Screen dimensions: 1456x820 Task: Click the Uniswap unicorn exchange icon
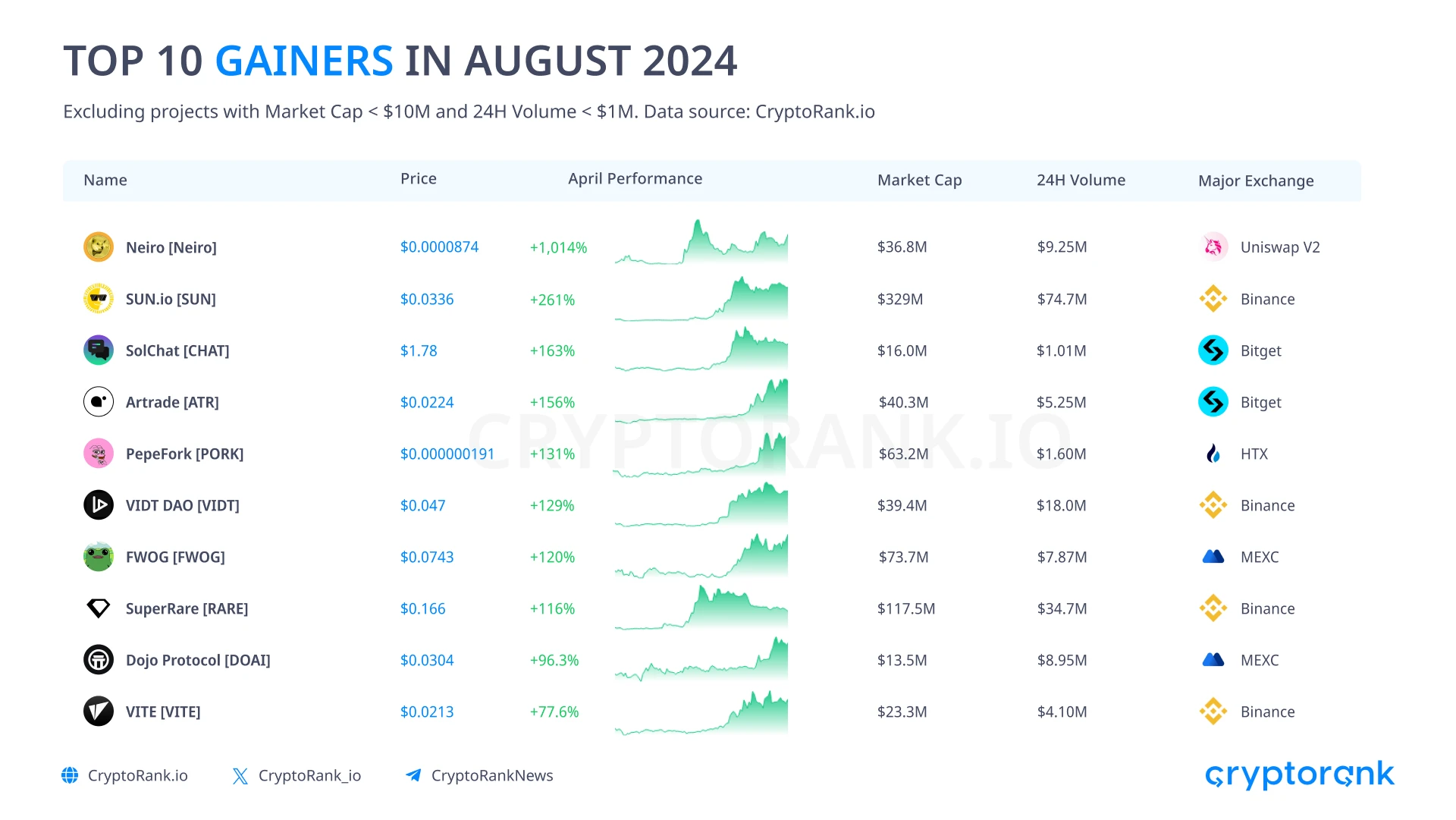pyautogui.click(x=1213, y=247)
